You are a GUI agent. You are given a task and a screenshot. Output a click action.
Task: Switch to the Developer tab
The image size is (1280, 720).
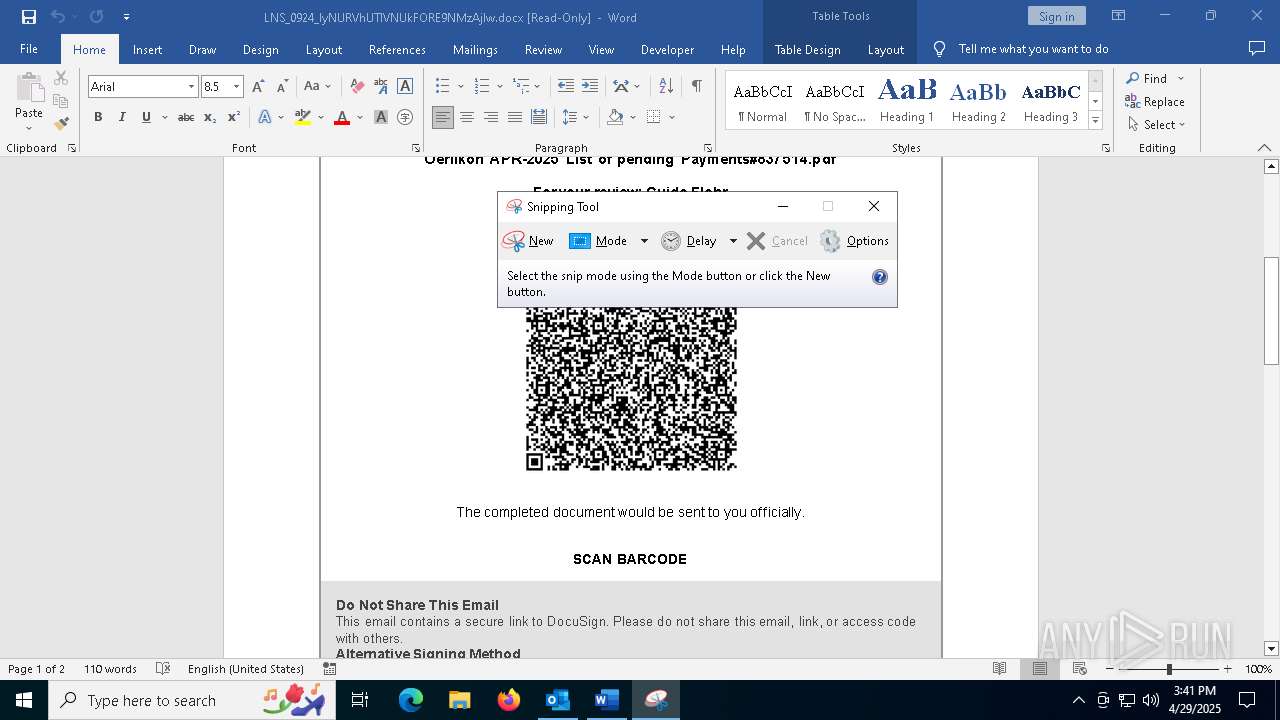pos(667,49)
